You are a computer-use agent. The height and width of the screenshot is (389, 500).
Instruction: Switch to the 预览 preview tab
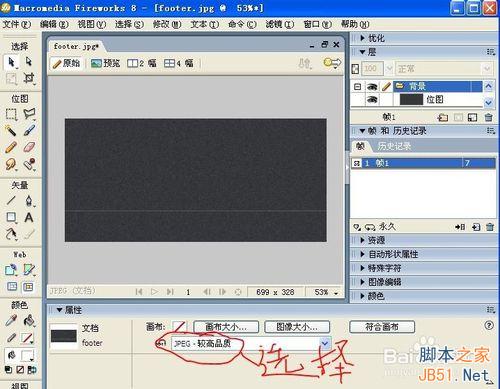(x=105, y=63)
